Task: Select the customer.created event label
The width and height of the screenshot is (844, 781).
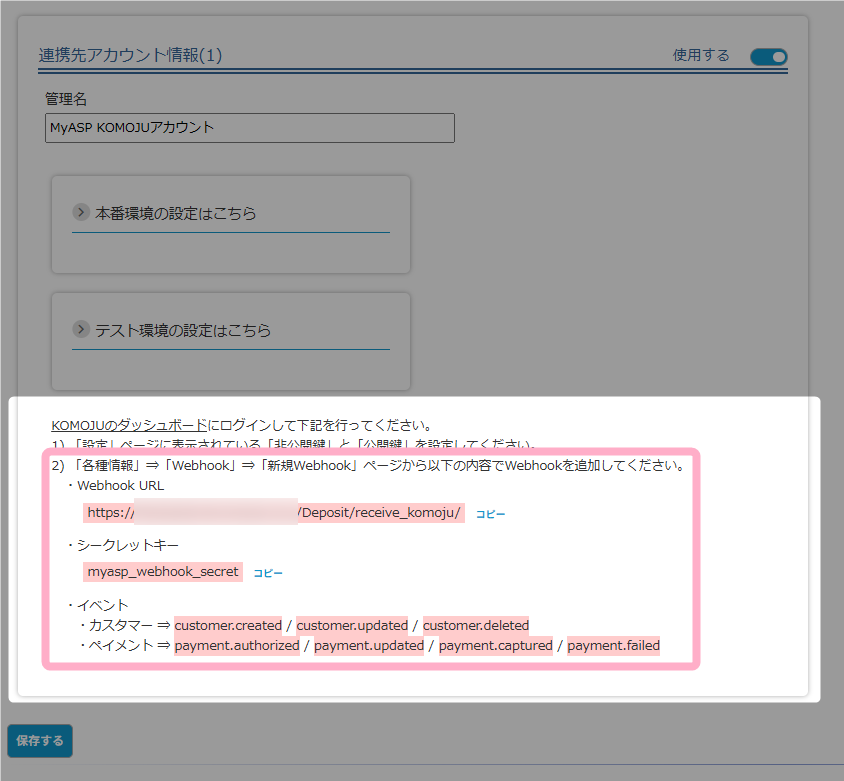Action: [x=228, y=626]
